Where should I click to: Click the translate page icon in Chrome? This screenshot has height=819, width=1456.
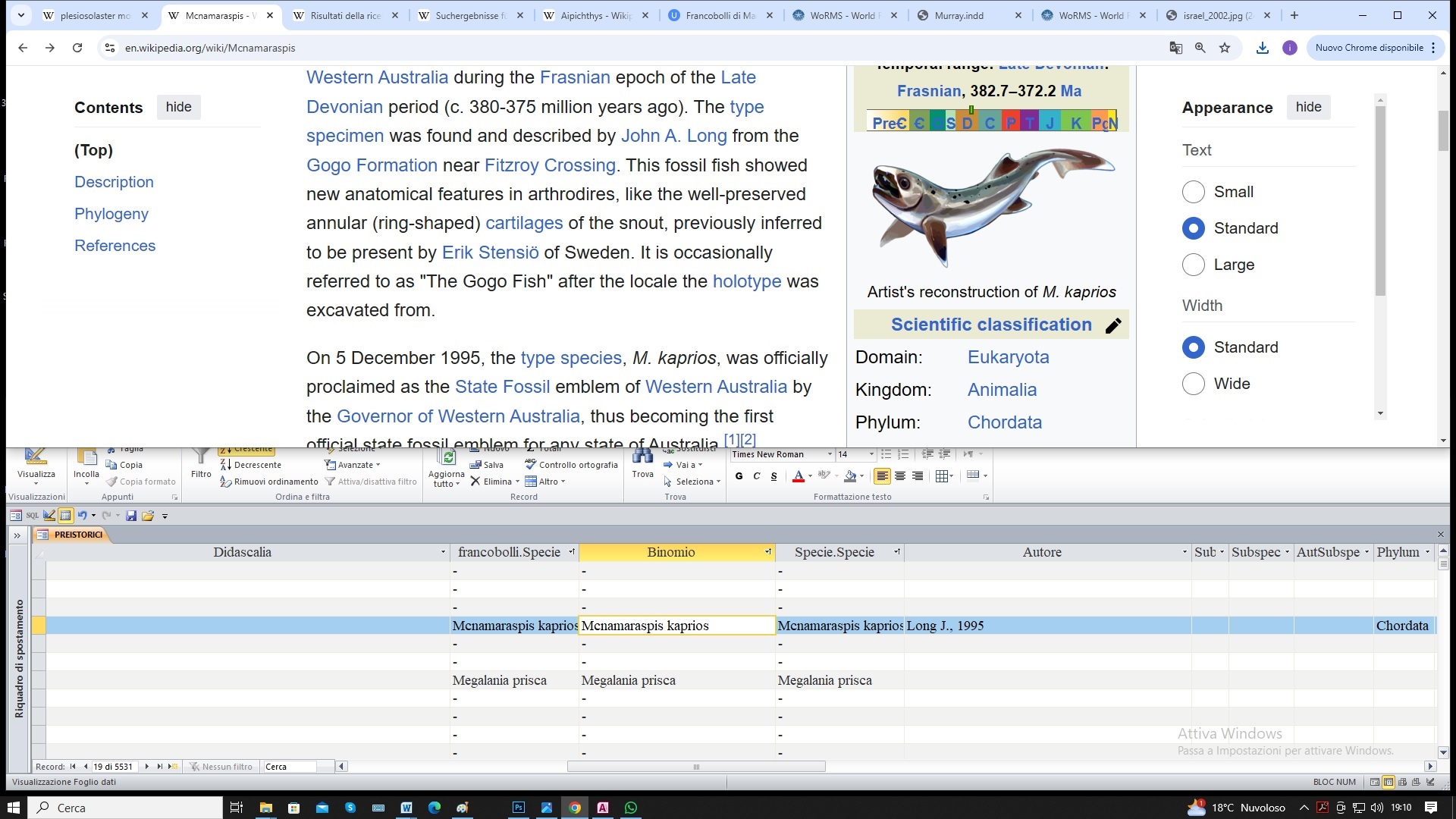point(1175,48)
